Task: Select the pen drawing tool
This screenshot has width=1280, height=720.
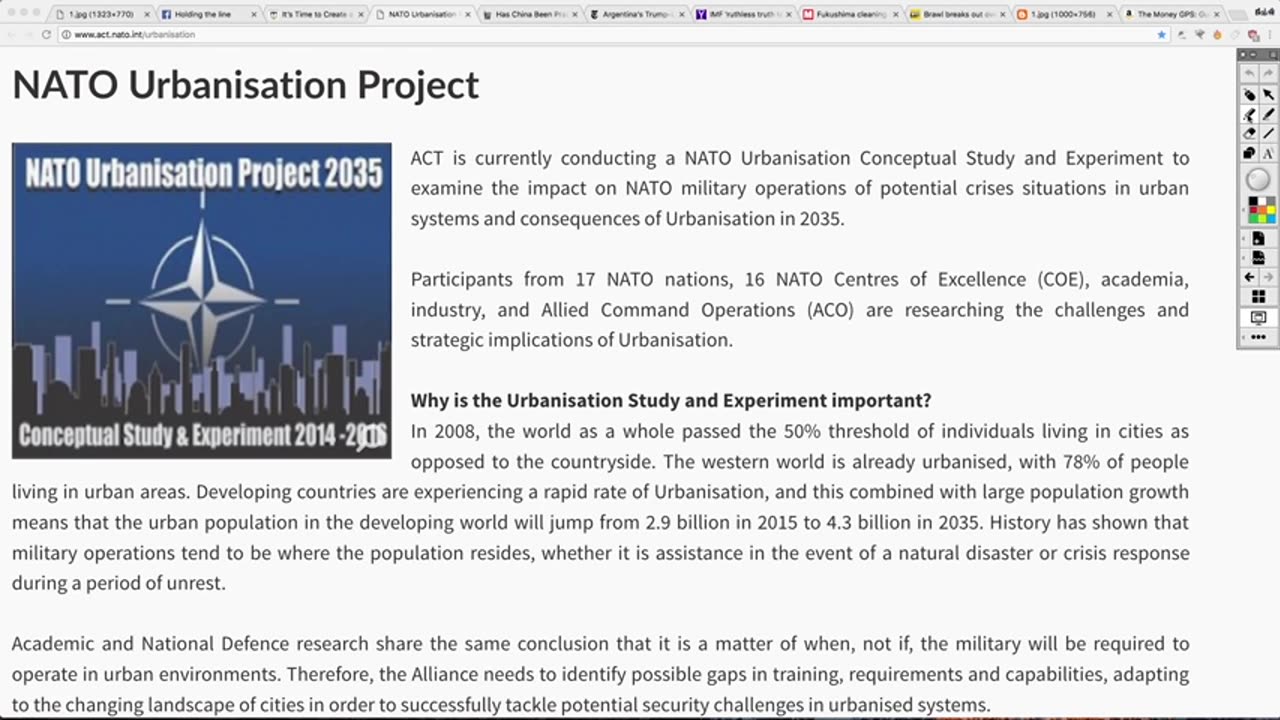Action: 1268,114
